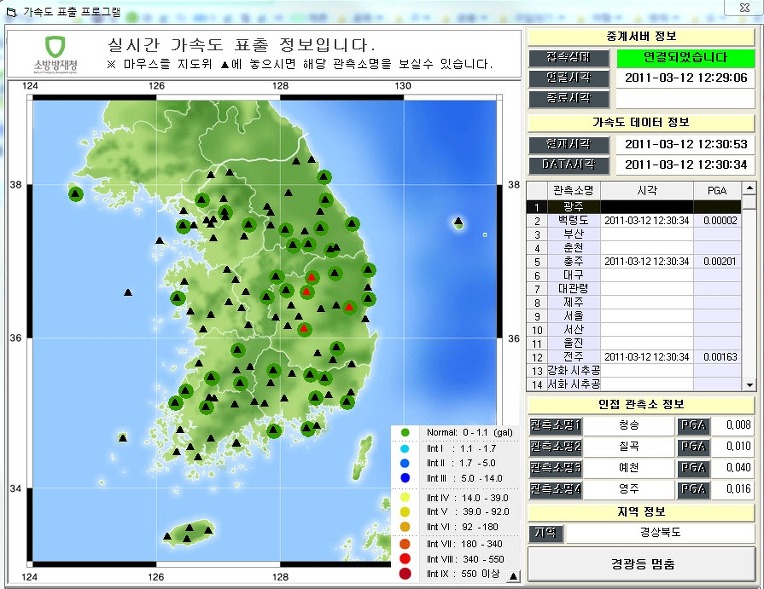Click the 관측소명 column header
The image size is (764, 589).
573,190
